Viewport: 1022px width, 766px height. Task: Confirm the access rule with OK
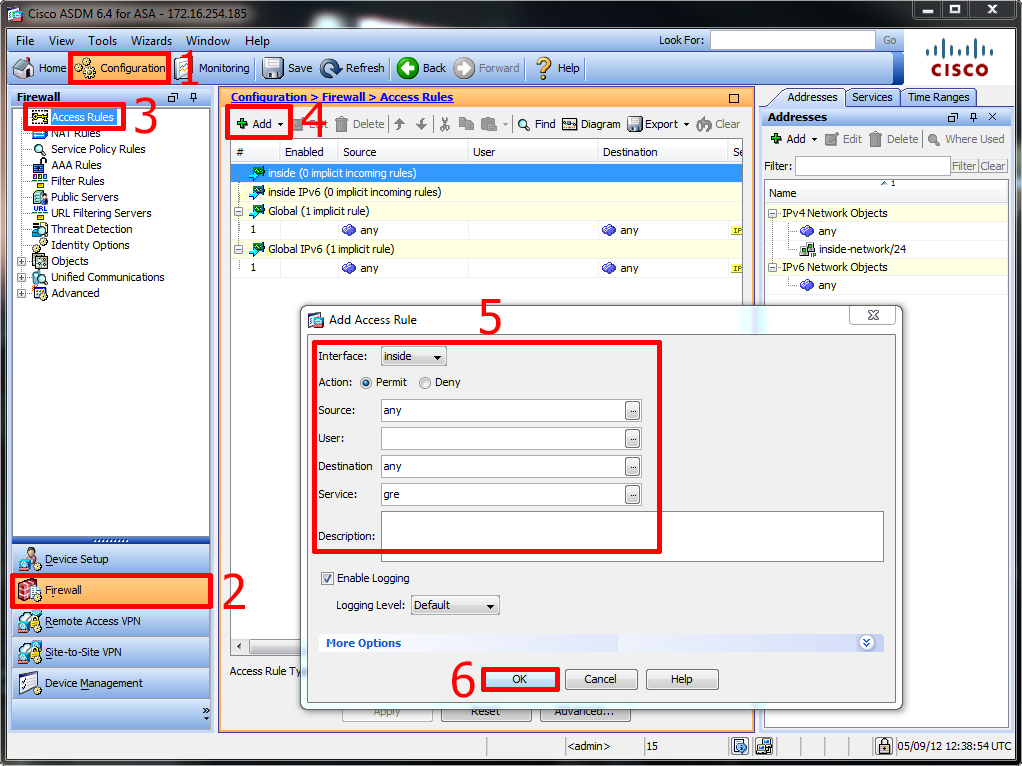click(519, 679)
